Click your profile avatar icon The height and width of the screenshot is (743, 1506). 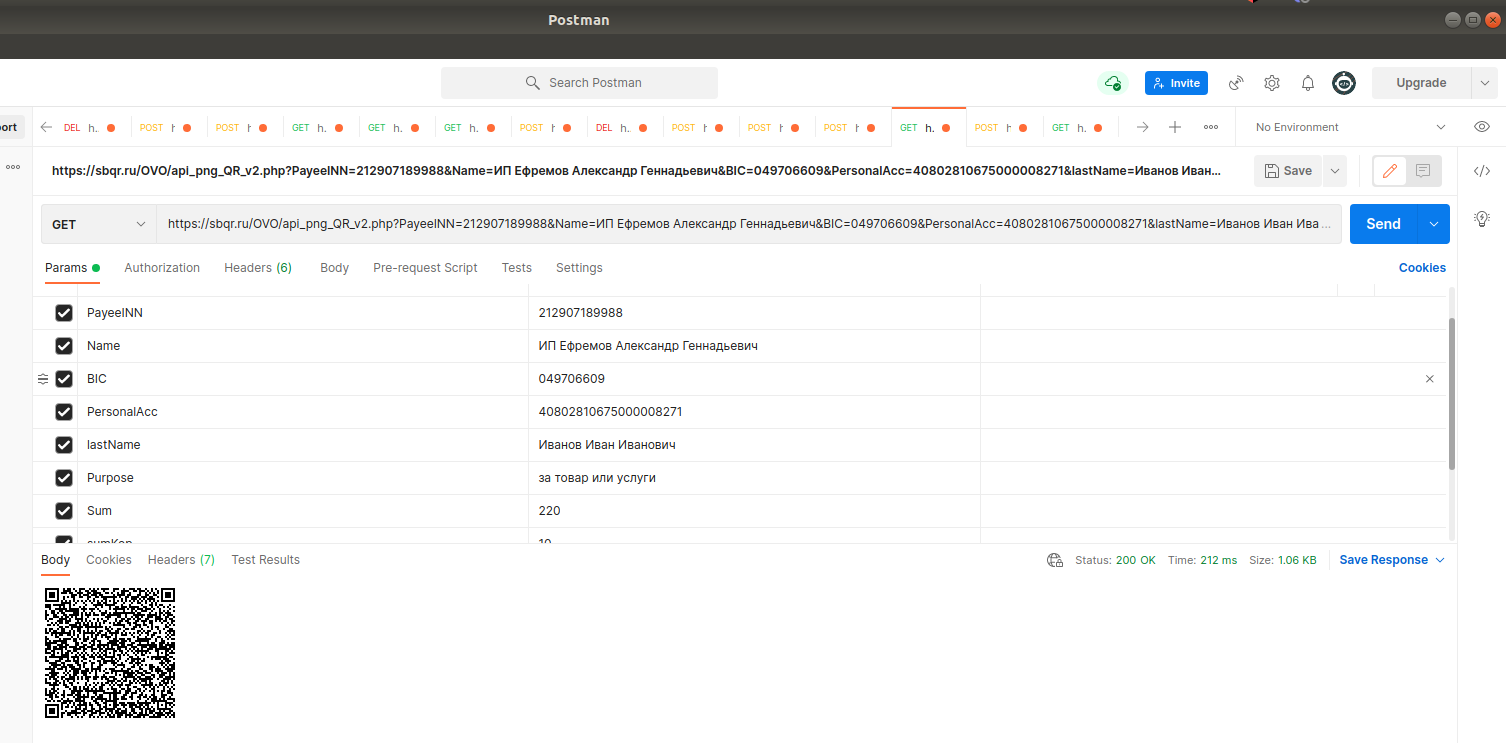pos(1344,83)
